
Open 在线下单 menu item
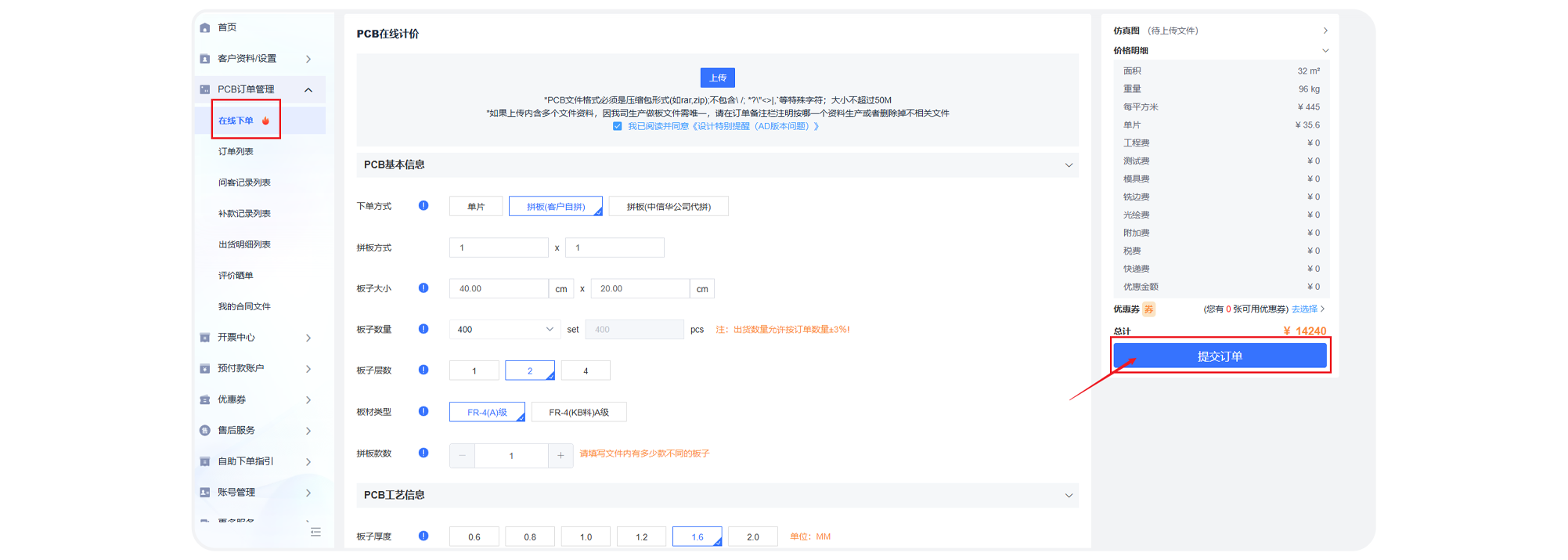click(236, 121)
